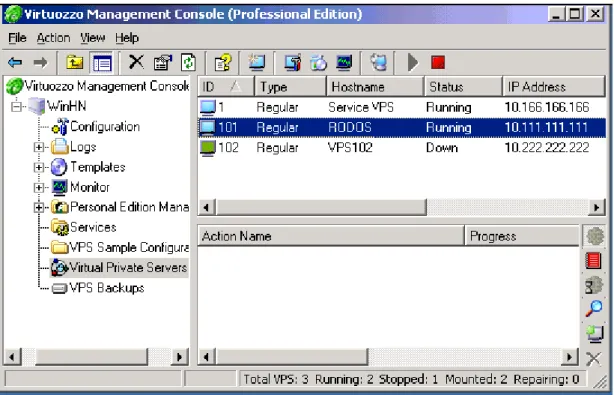Start the VPS with the play icon
The width and height of the screenshot is (614, 395).
(x=413, y=62)
